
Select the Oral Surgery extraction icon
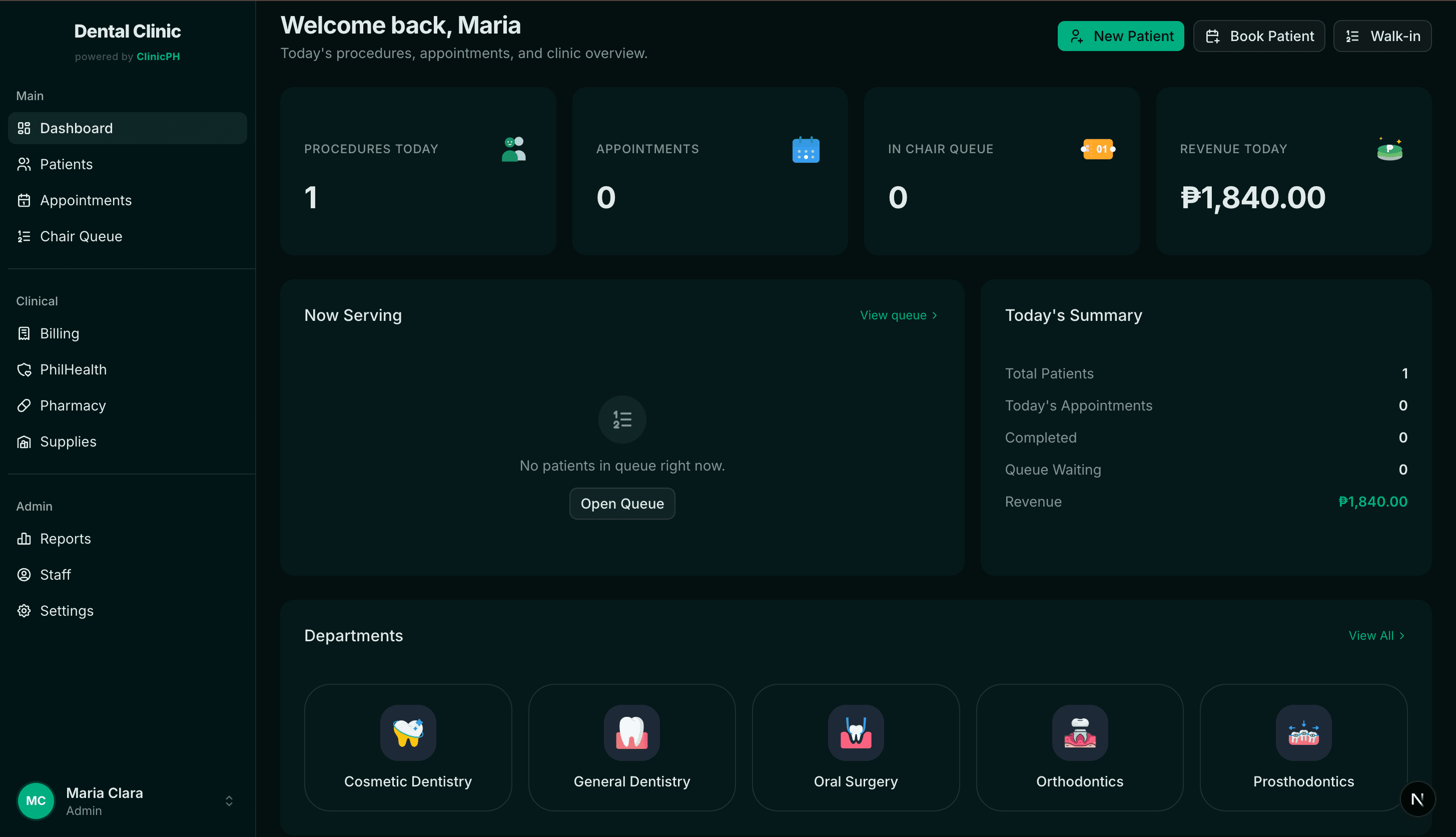tap(855, 732)
